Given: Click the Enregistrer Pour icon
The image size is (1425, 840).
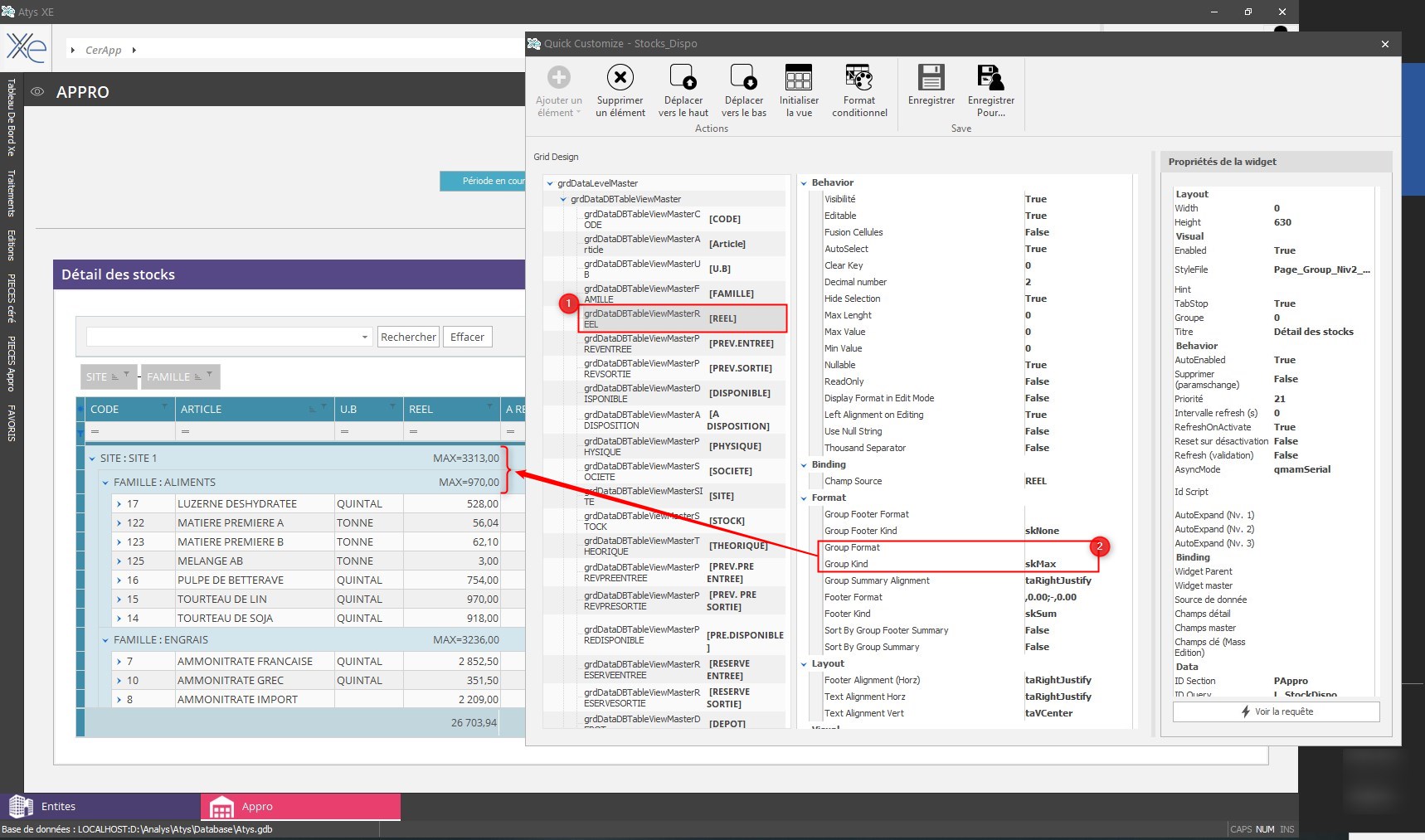Looking at the screenshot, I should pyautogui.click(x=990, y=78).
